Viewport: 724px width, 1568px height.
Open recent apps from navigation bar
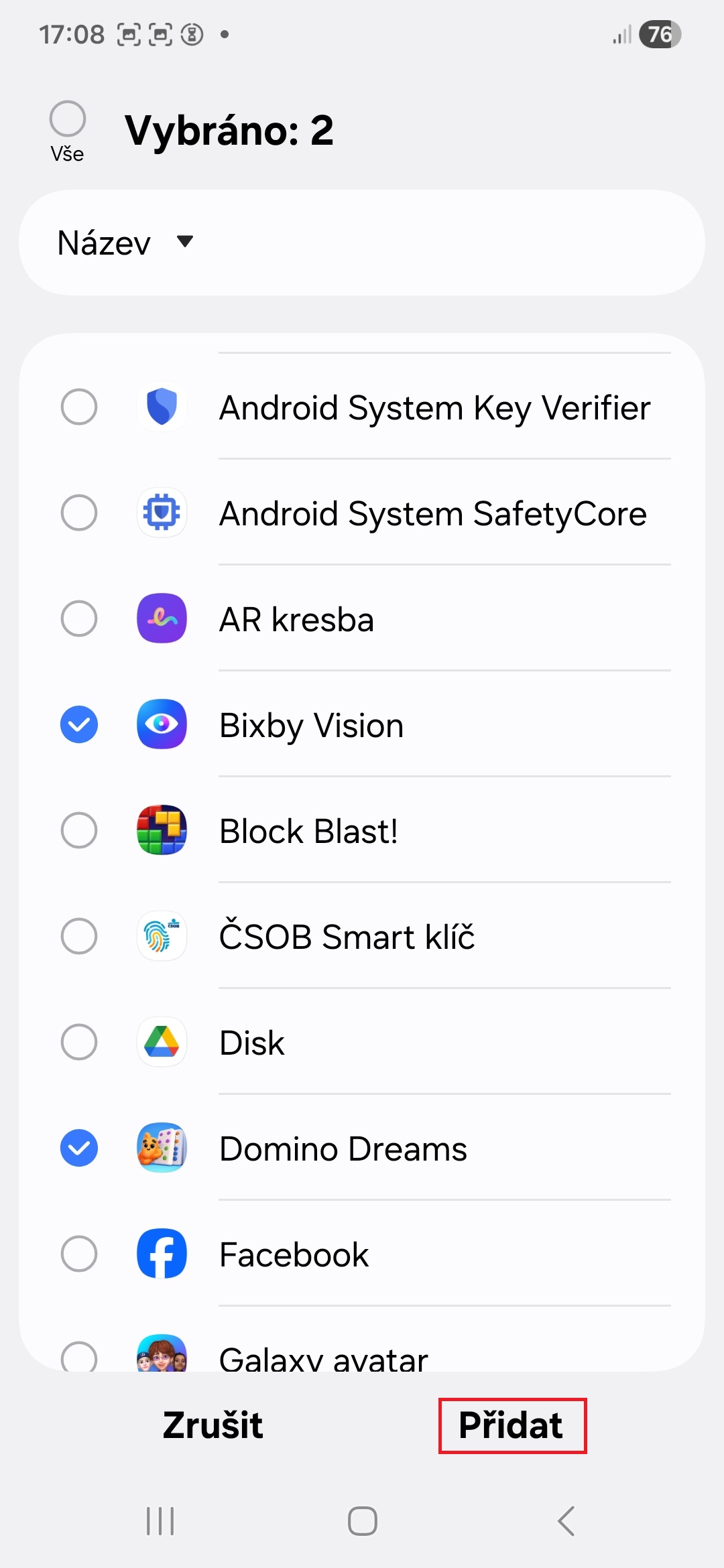click(x=160, y=1521)
